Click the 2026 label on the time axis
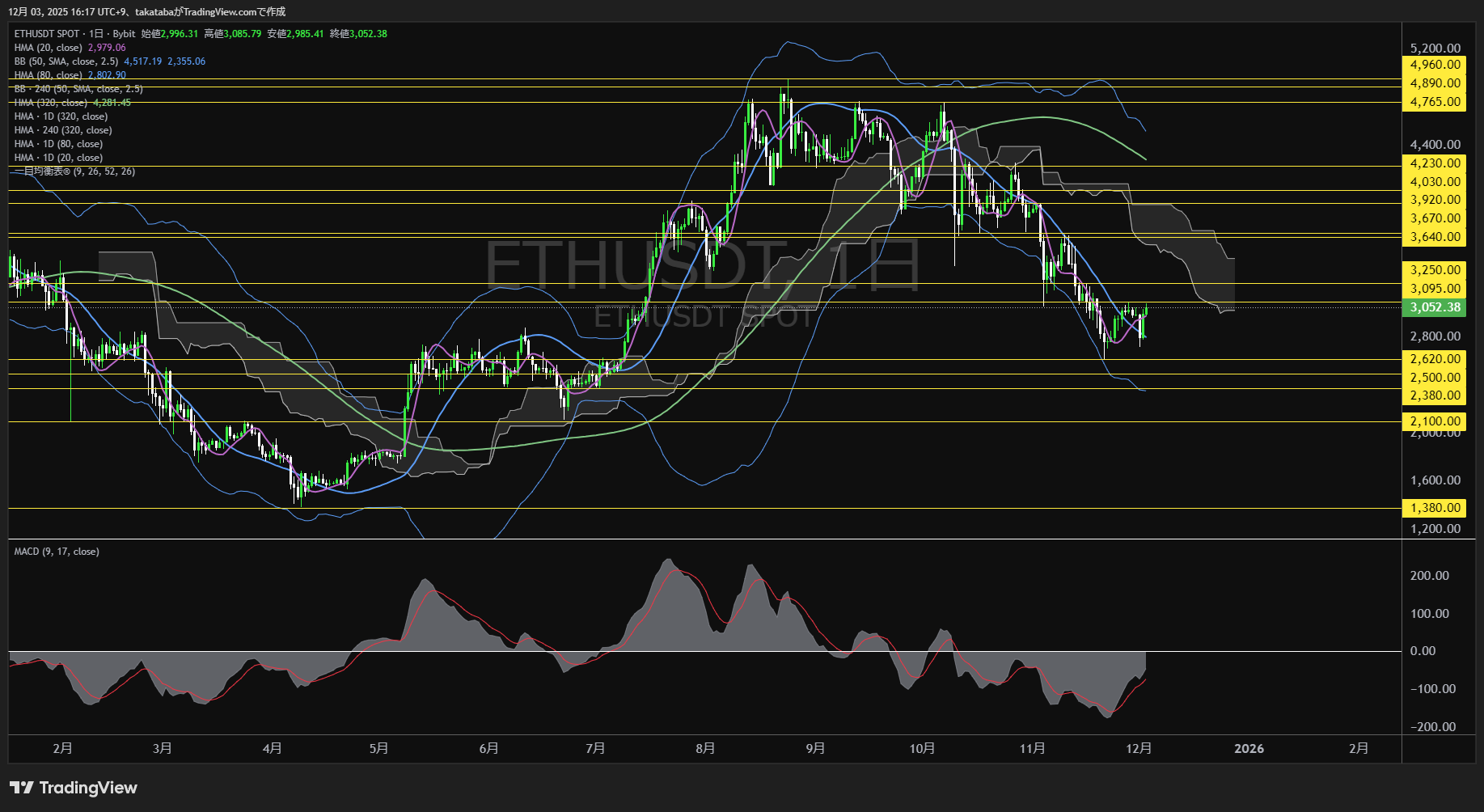This screenshot has width=1484, height=812. point(1250,749)
